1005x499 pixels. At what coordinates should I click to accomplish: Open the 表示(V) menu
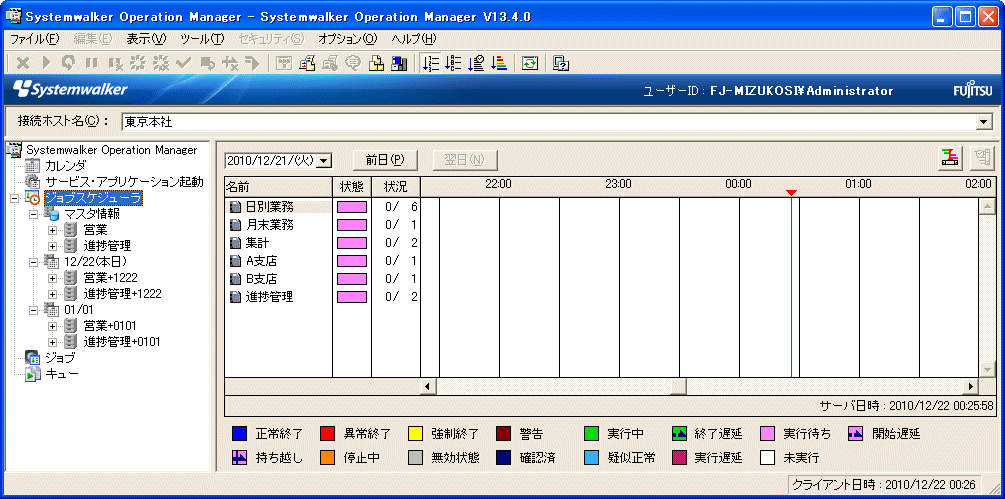tap(146, 39)
